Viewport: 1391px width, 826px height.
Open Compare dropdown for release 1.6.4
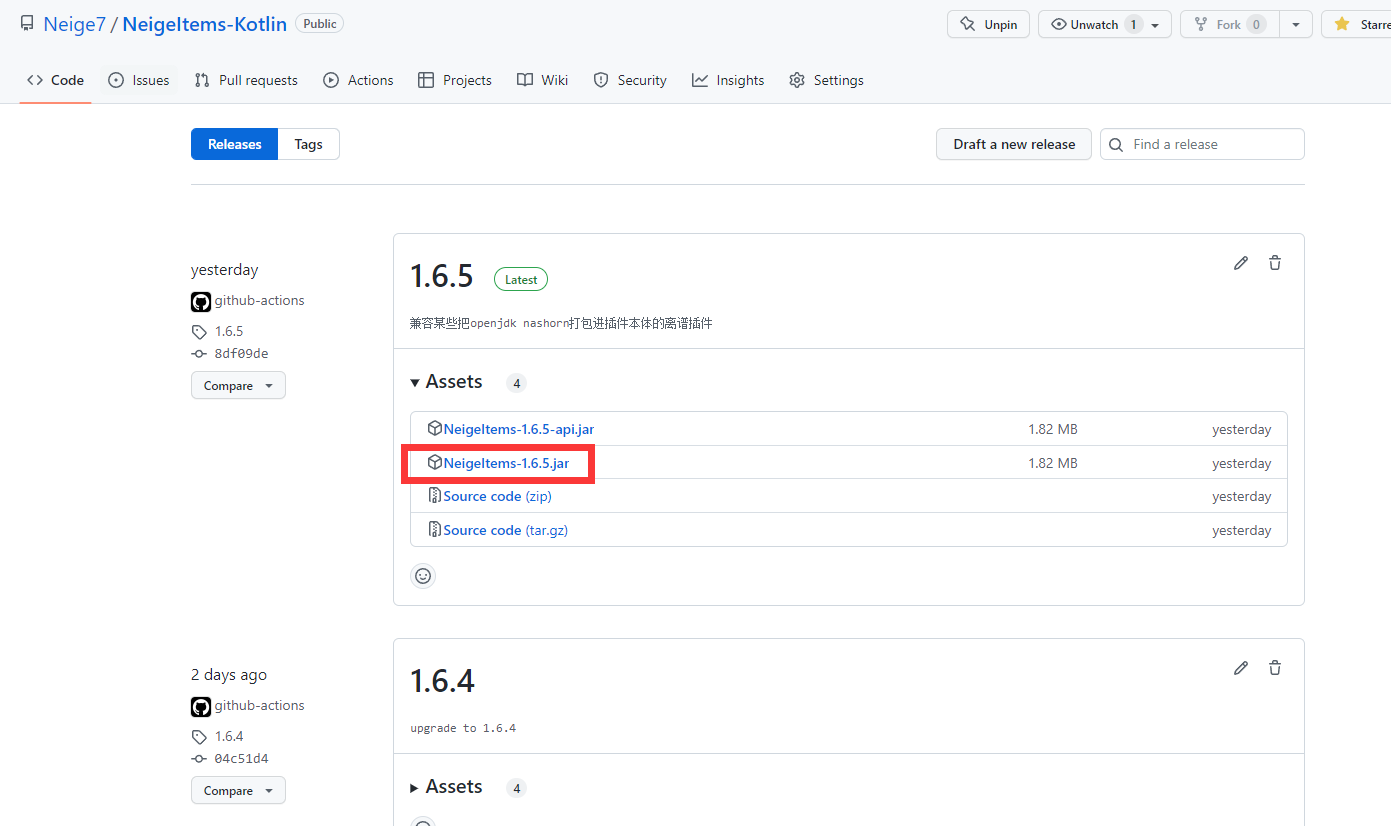[x=238, y=791]
